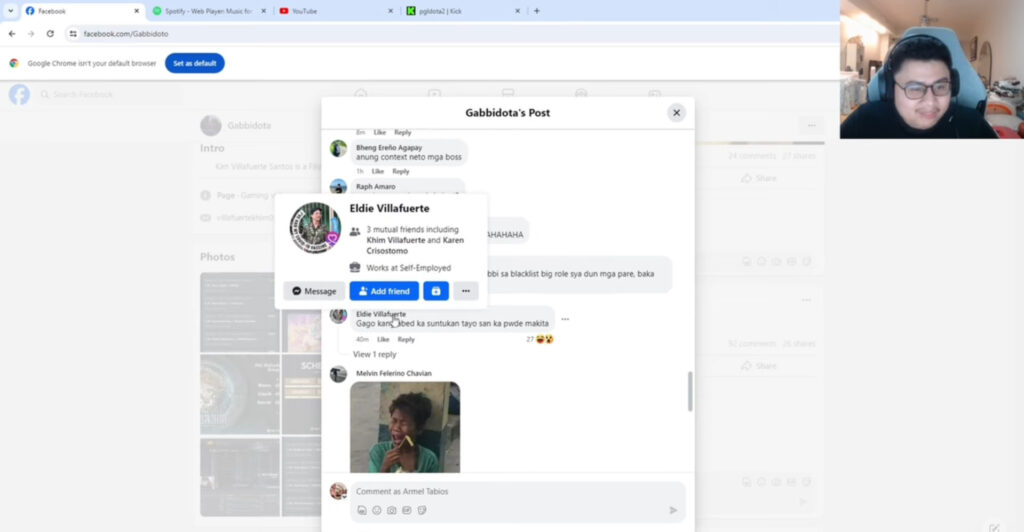1024x532 pixels.
Task: Open the more options menu in Eldie's hover card
Action: (x=465, y=291)
